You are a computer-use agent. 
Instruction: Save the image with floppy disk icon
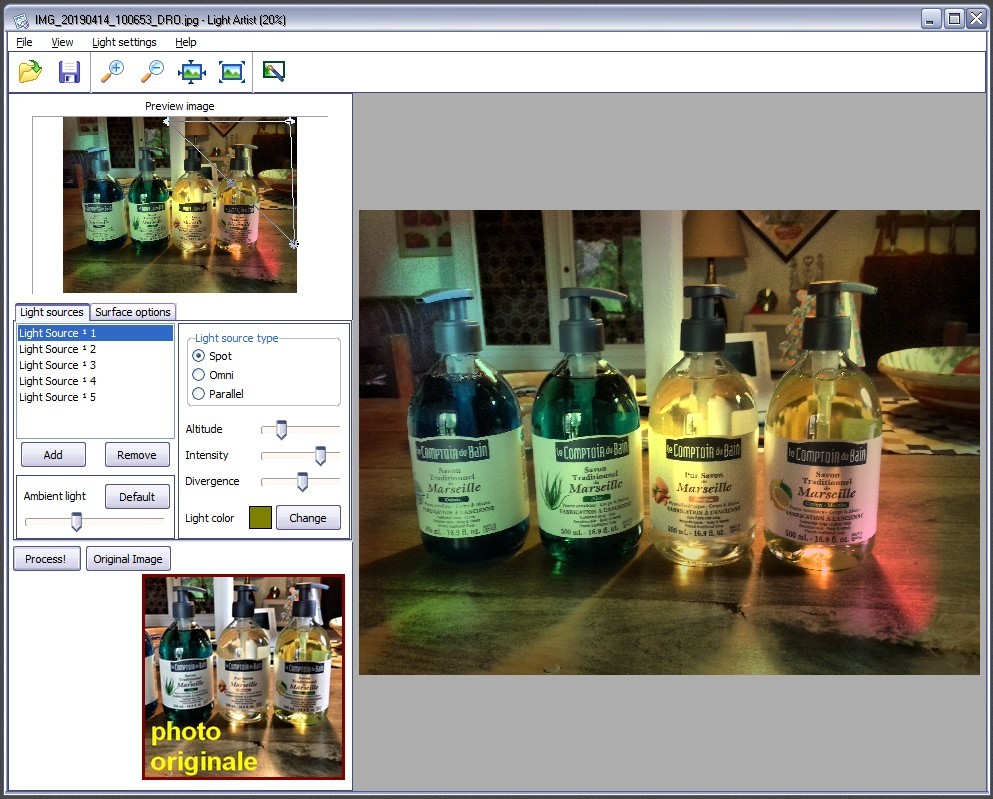(69, 72)
